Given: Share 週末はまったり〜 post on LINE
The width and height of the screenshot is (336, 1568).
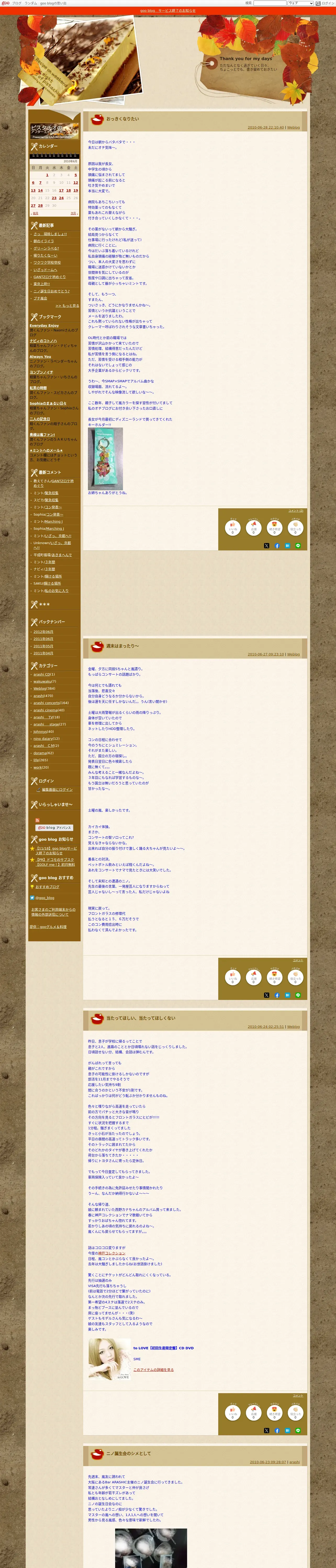Looking at the screenshot, I should coord(298,995).
